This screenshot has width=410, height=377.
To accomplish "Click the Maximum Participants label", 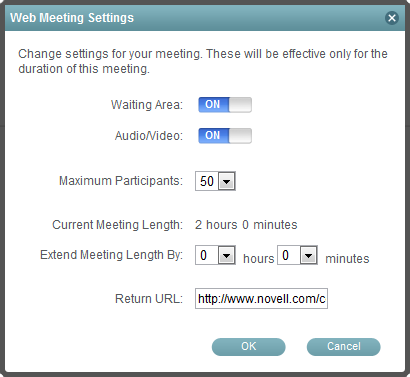I will click(x=121, y=181).
